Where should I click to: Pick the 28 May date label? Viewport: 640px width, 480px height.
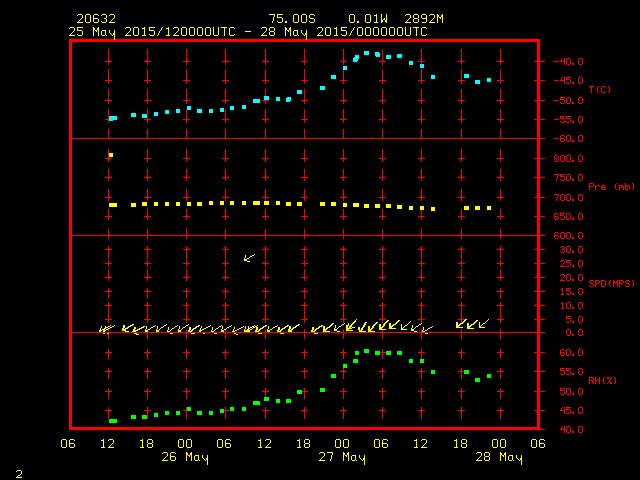coord(498,457)
